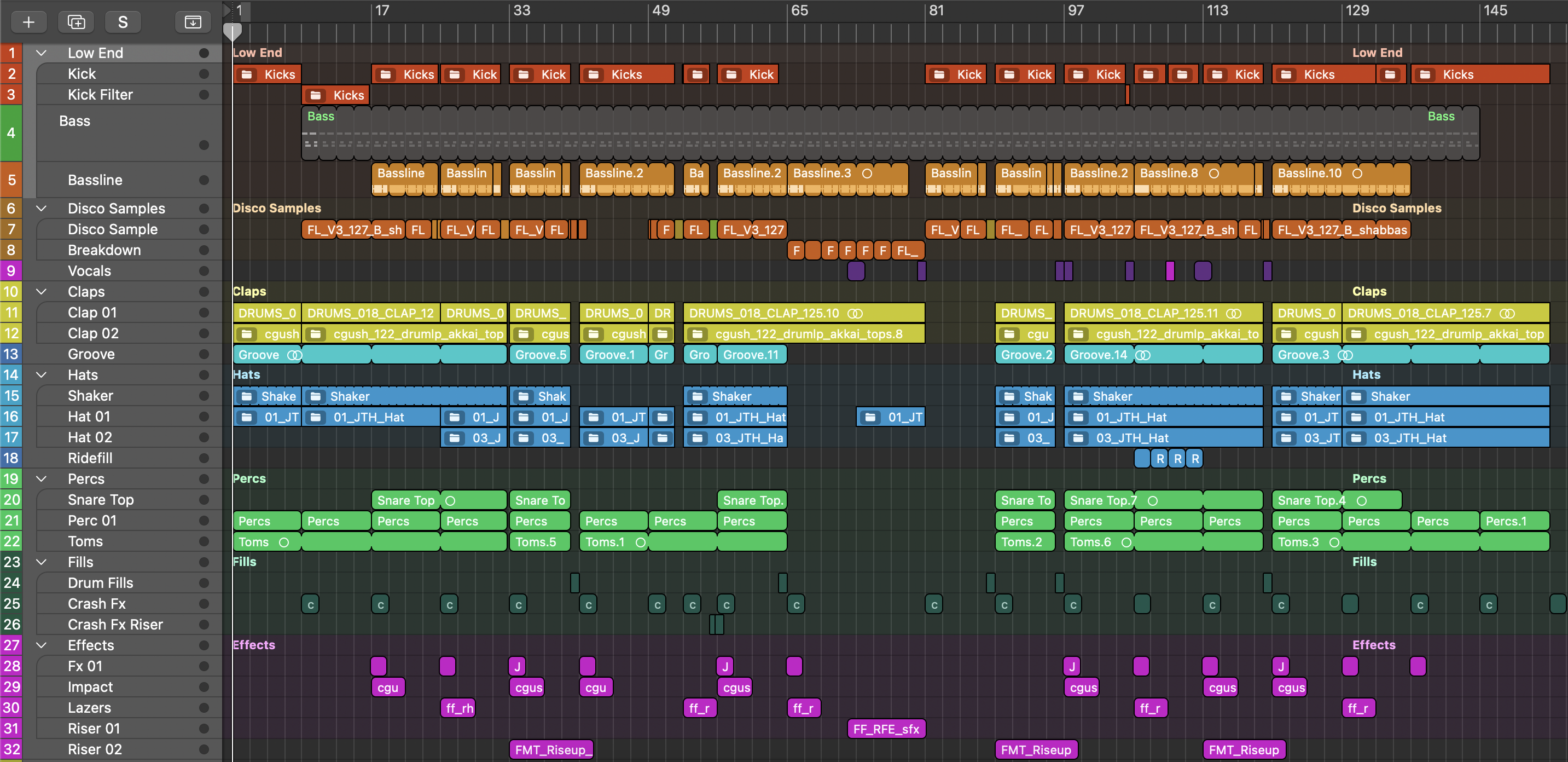Select the FF_RFE_sfx region
1568x762 pixels.
click(886, 729)
